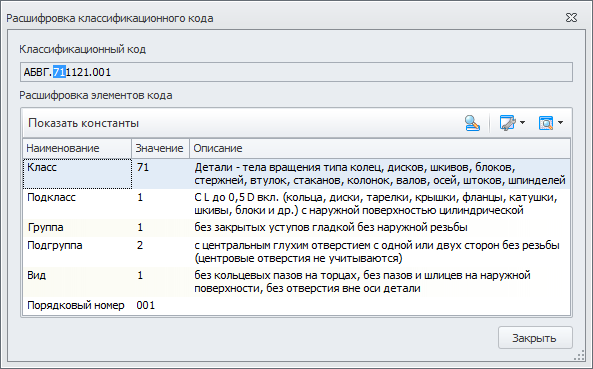Click the Описание column header
Screen dimensions: 593x369
(380, 148)
